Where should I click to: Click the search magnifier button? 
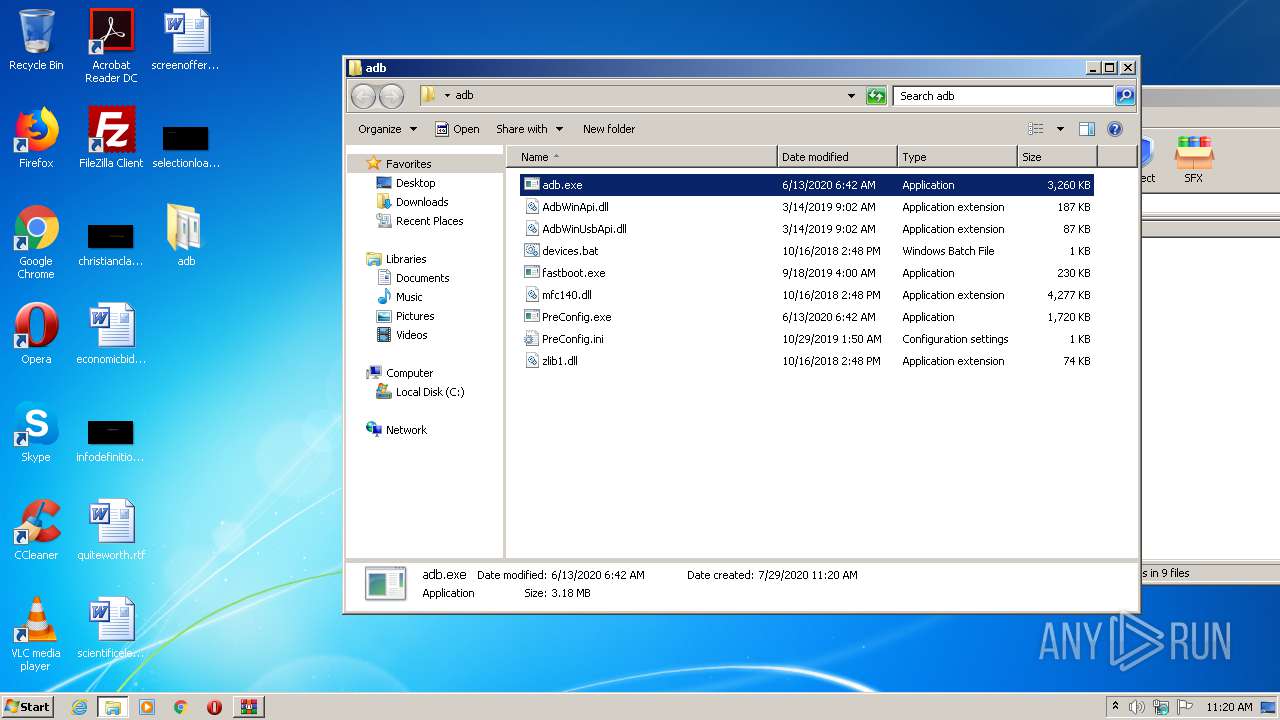pos(1125,96)
